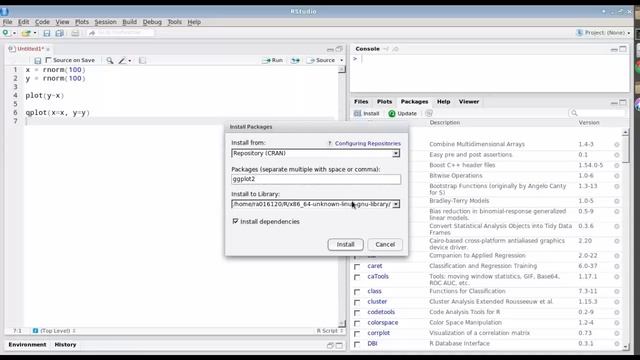640x360 pixels.
Task: Click the Print icon in main toolbar
Action: point(75,33)
